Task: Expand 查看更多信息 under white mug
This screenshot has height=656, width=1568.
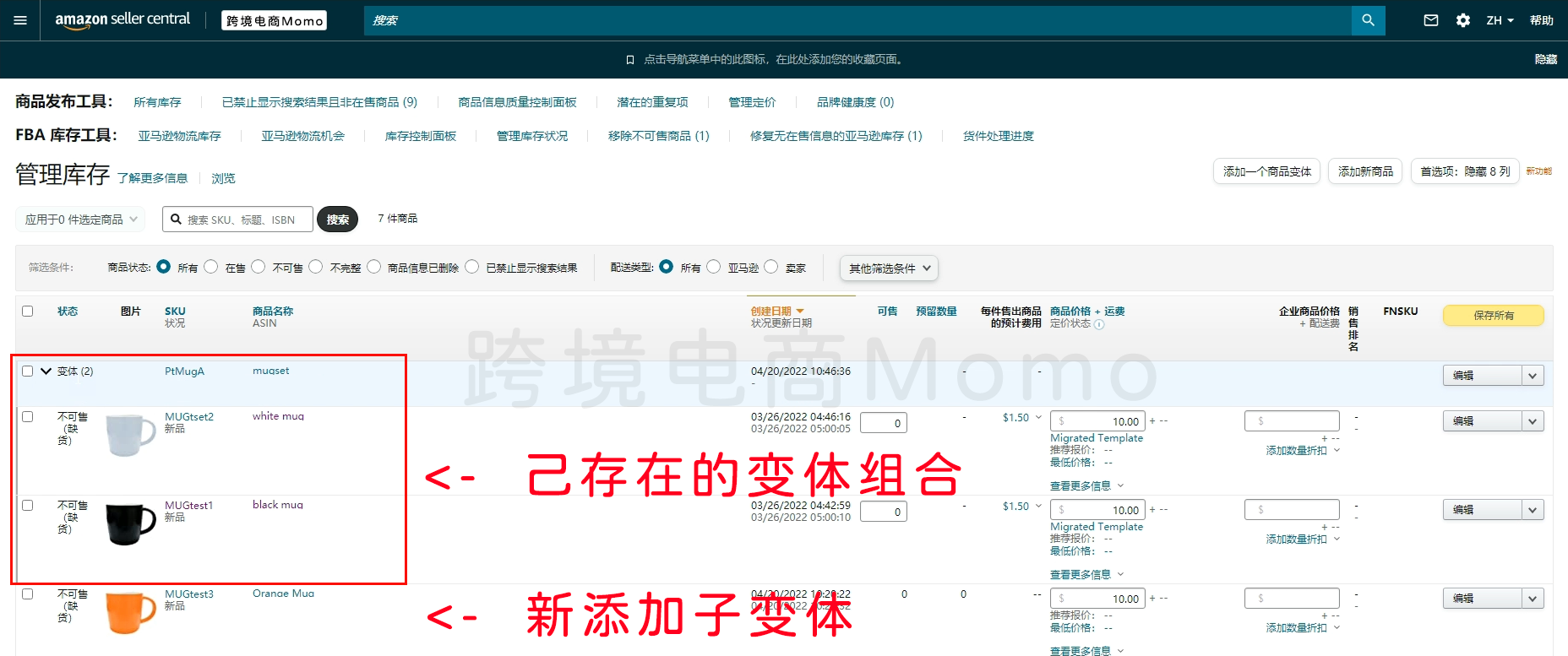Action: (1086, 486)
